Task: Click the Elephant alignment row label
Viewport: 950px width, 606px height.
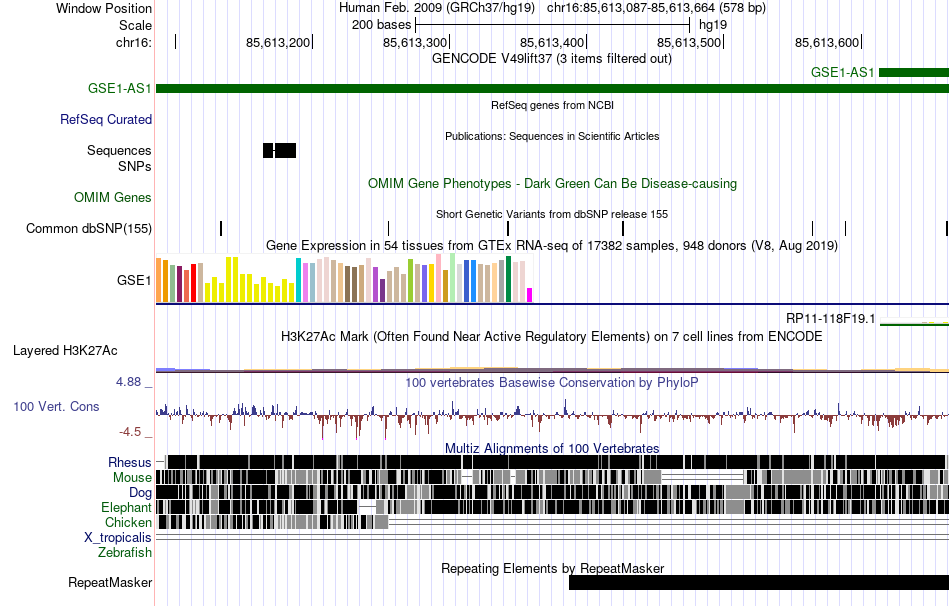Action: click(x=126, y=507)
